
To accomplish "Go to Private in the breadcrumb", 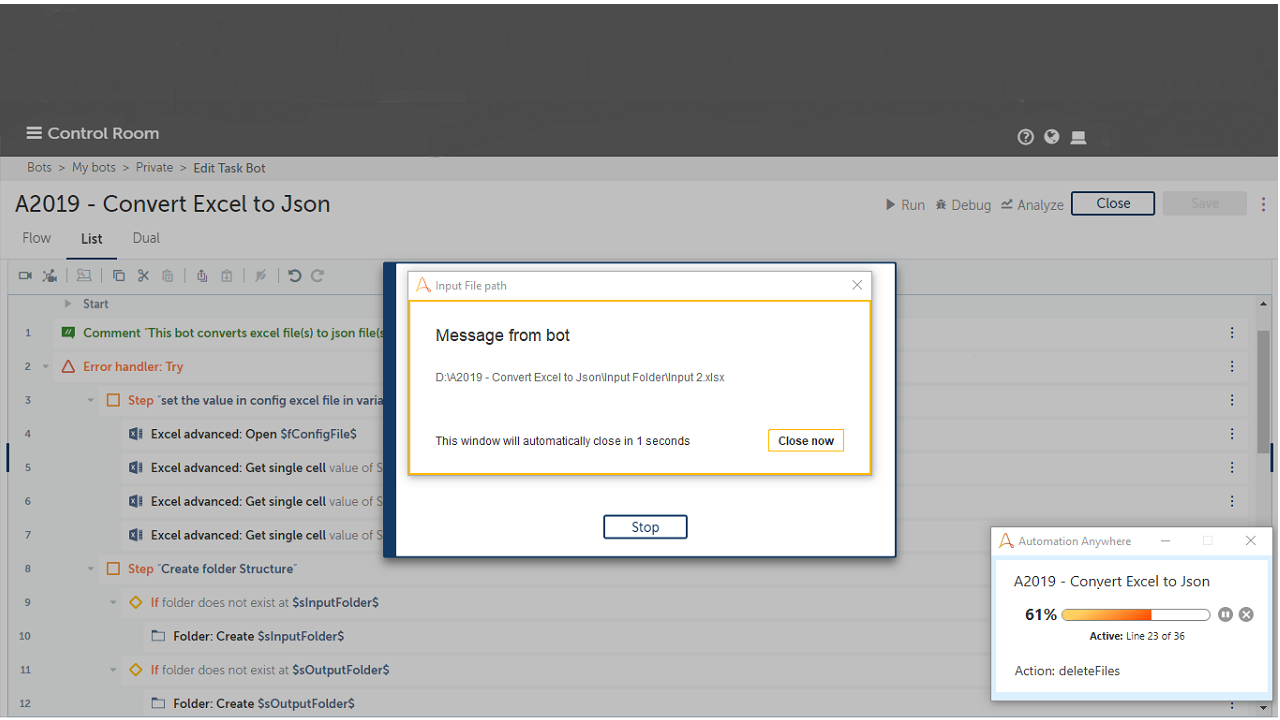I will coord(154,168).
